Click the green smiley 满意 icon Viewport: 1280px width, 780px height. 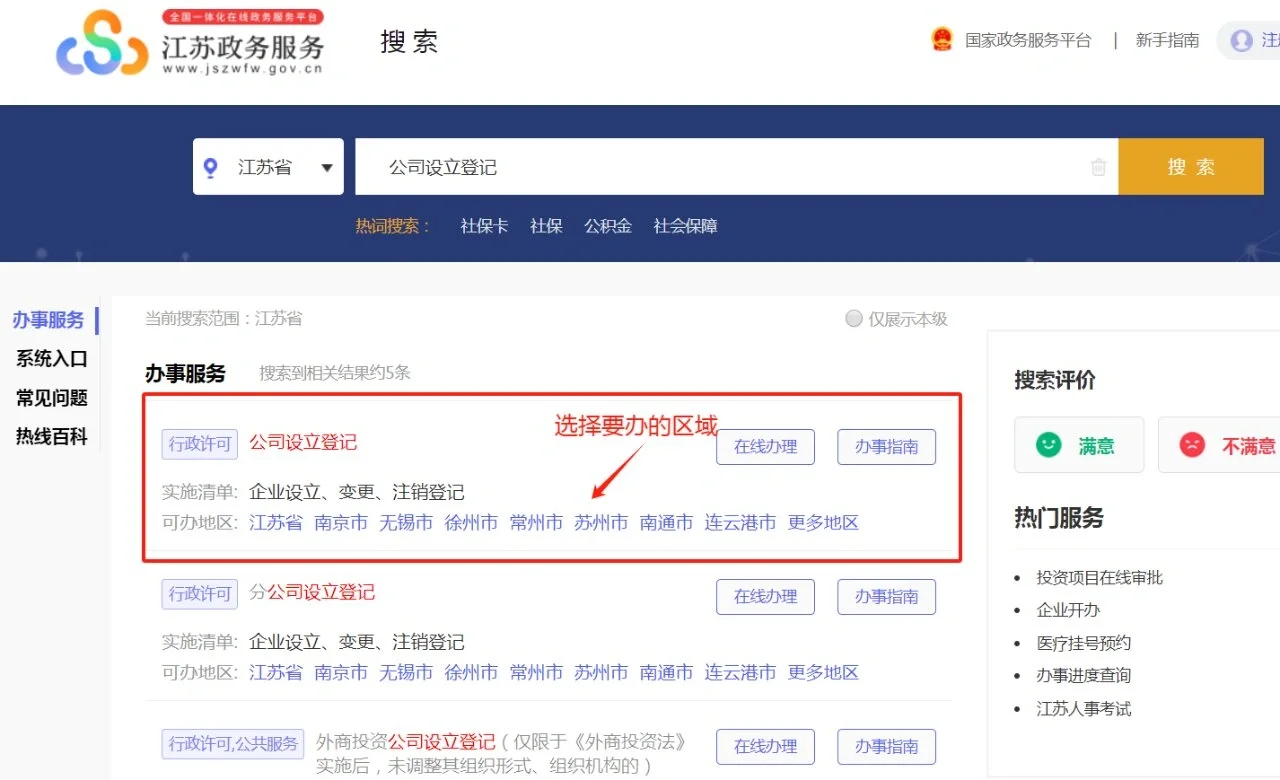[1048, 445]
